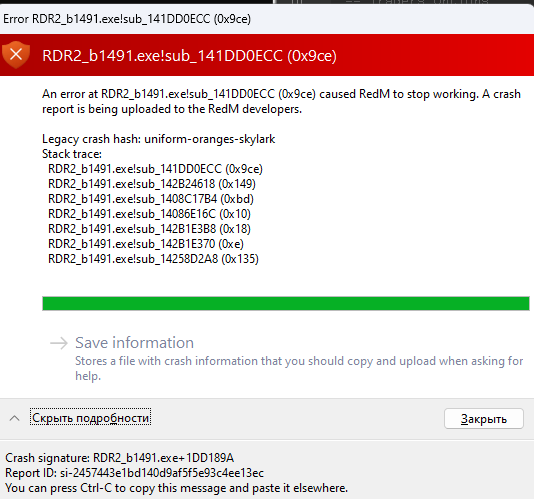Viewport: 534px width, 499px height.
Task: Click the Crash signature line in details
Action: pos(120,458)
